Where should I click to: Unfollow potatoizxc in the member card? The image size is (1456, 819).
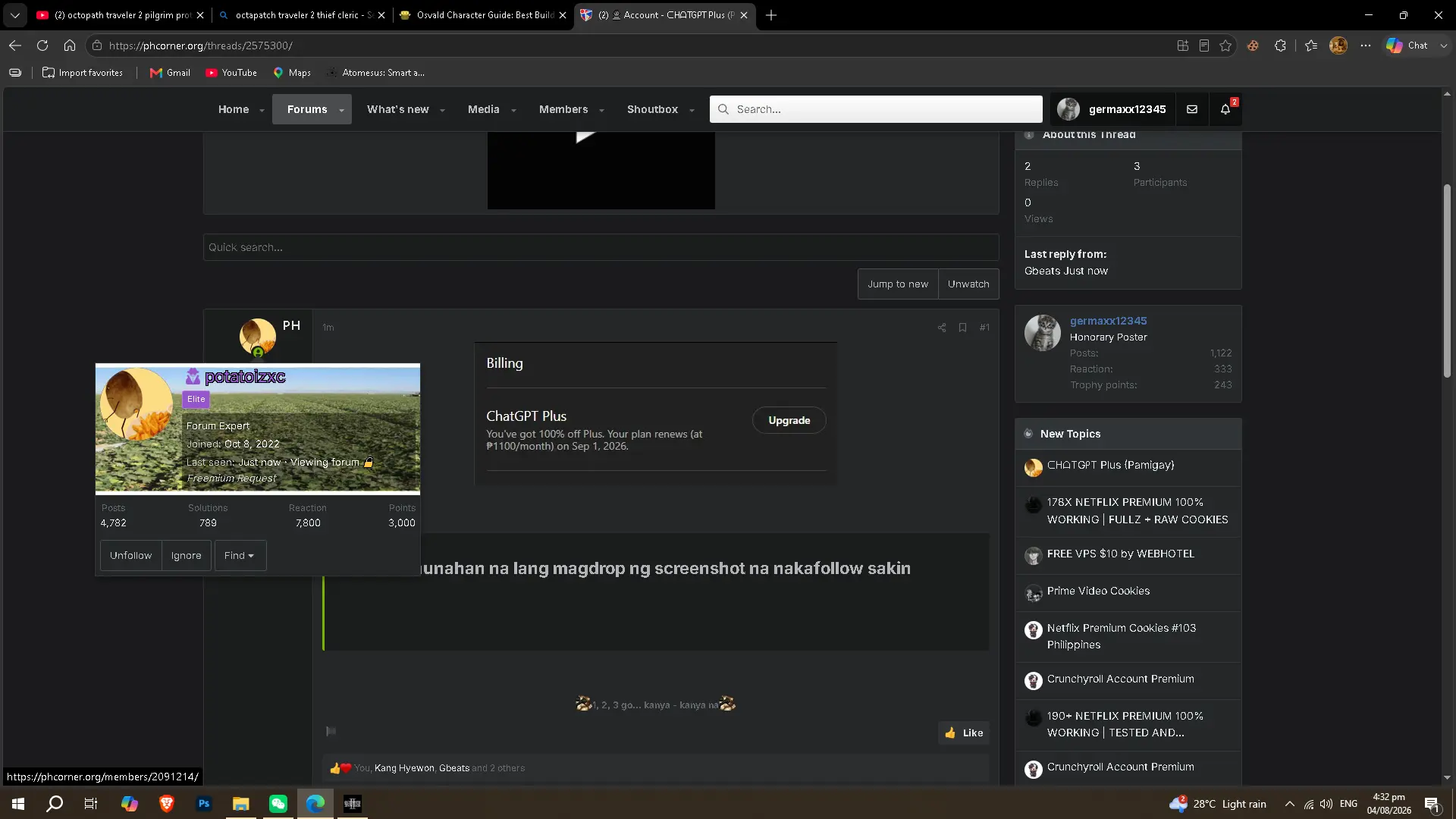point(130,556)
